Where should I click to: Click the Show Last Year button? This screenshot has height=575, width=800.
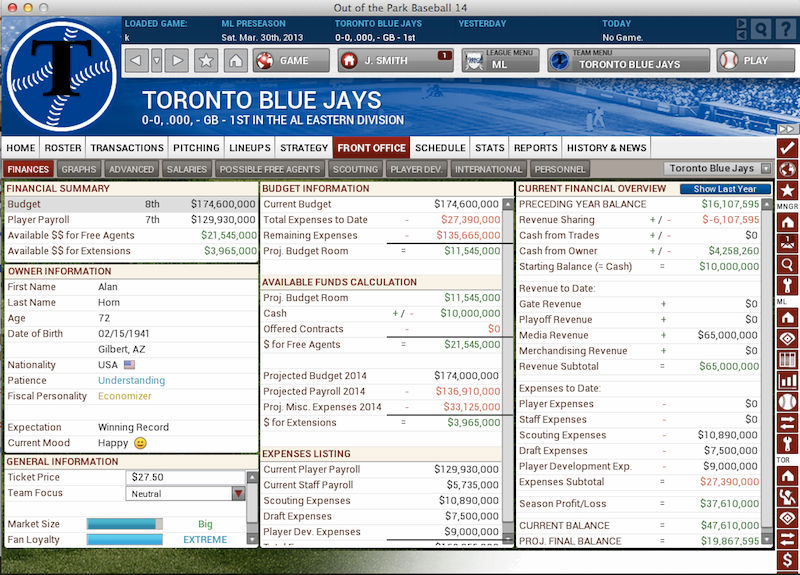(x=724, y=189)
